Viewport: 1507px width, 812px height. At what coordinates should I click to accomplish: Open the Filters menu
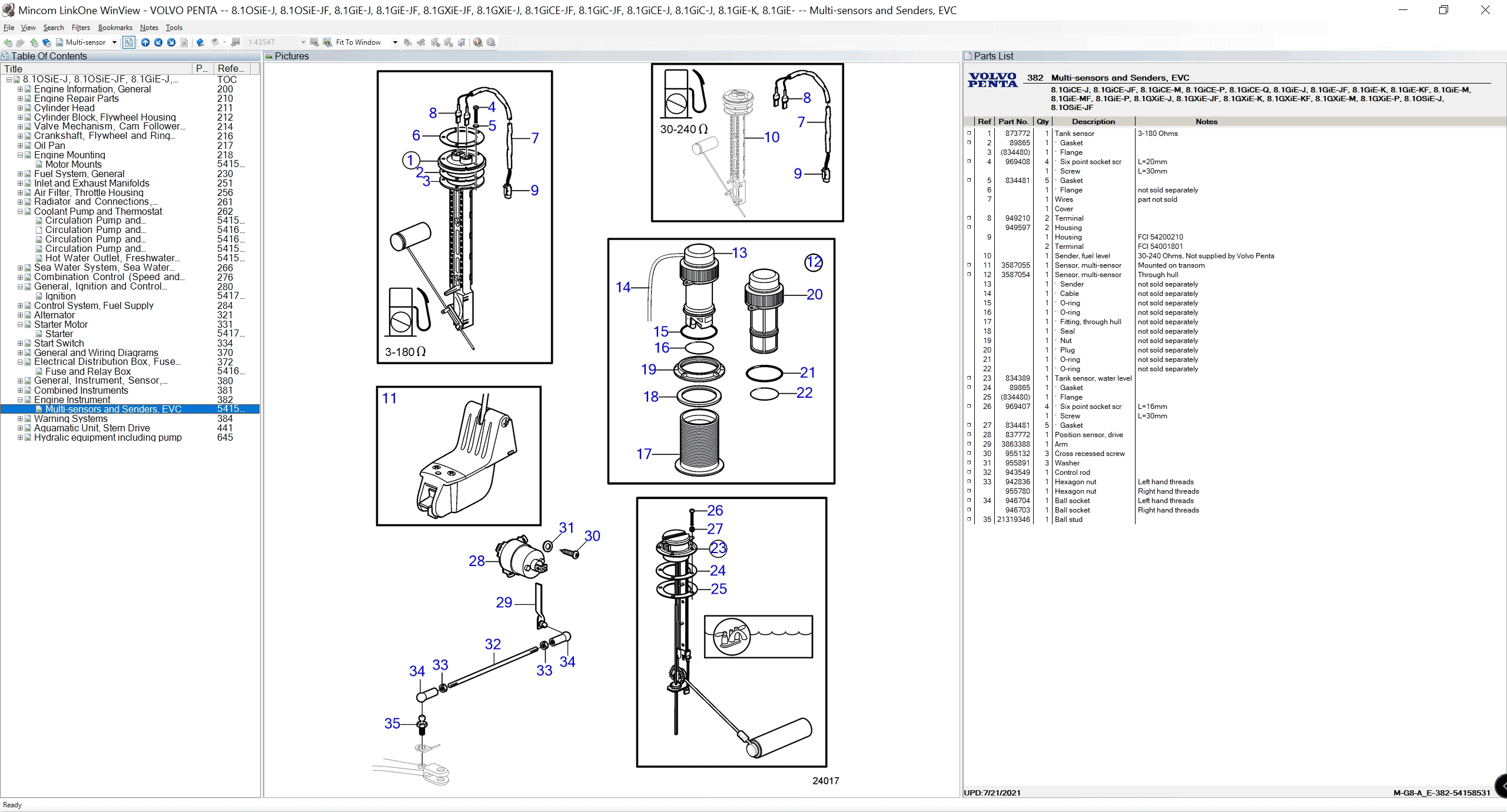81,28
